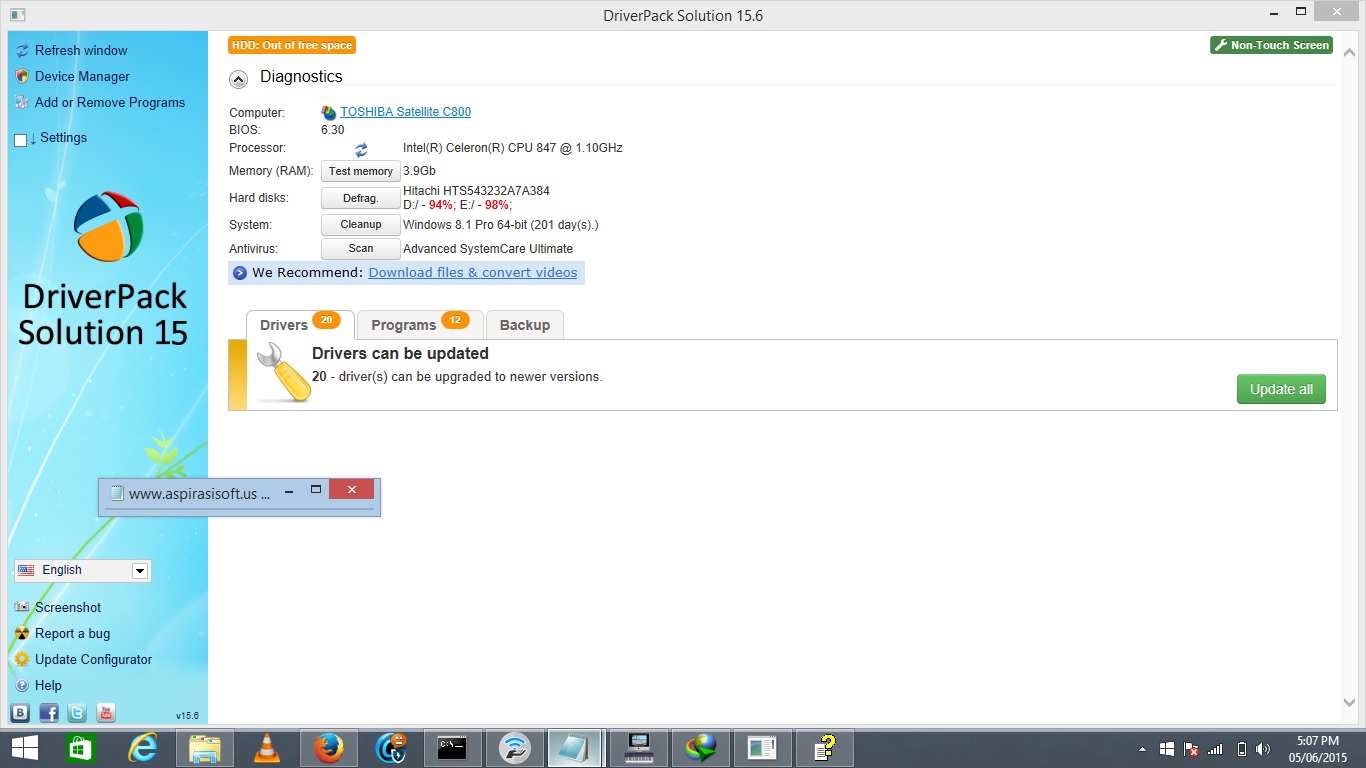This screenshot has width=1366, height=768.
Task: Show hidden system tray icons
Action: tap(1142, 749)
